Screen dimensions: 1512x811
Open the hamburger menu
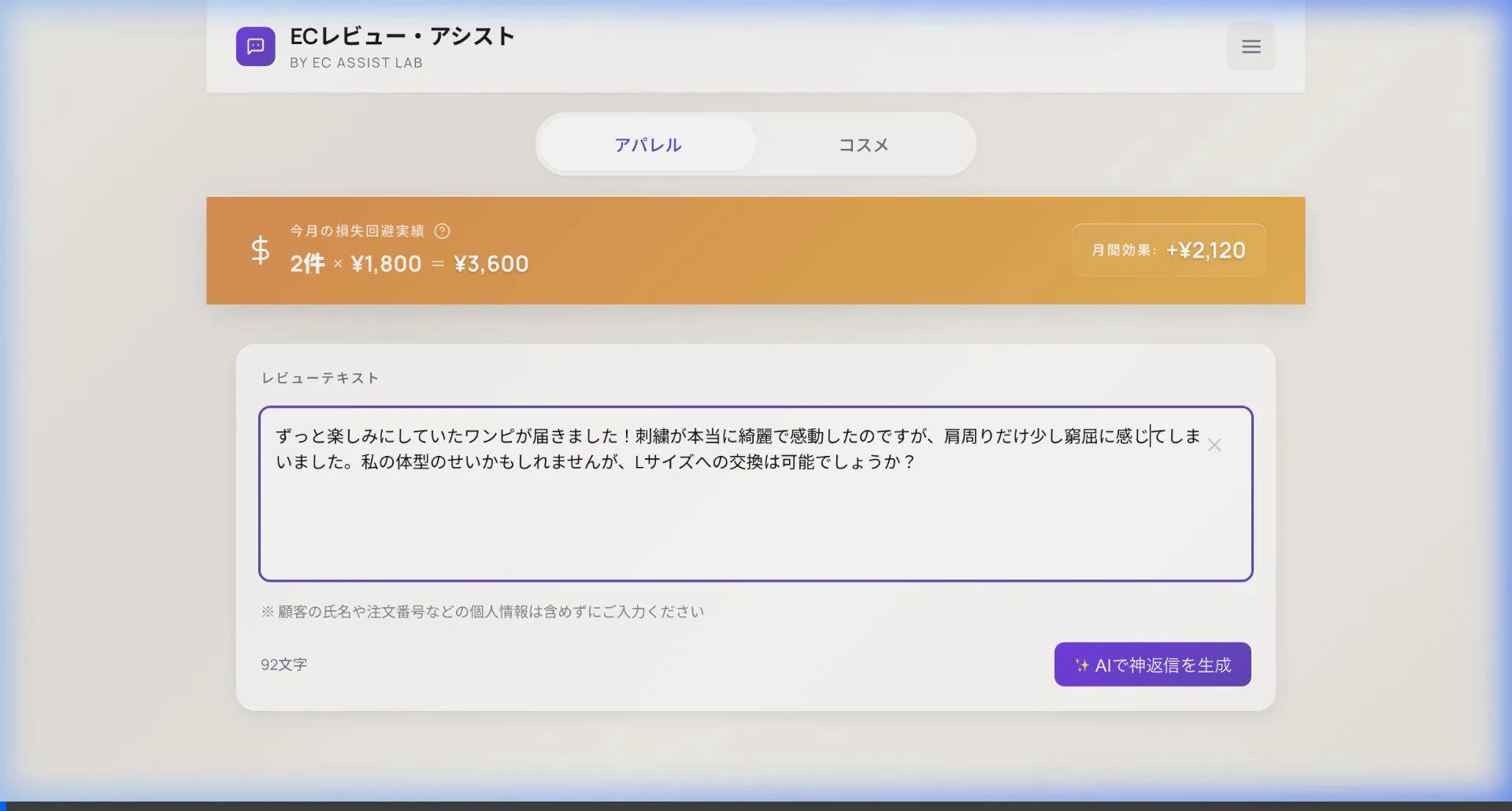click(1251, 46)
